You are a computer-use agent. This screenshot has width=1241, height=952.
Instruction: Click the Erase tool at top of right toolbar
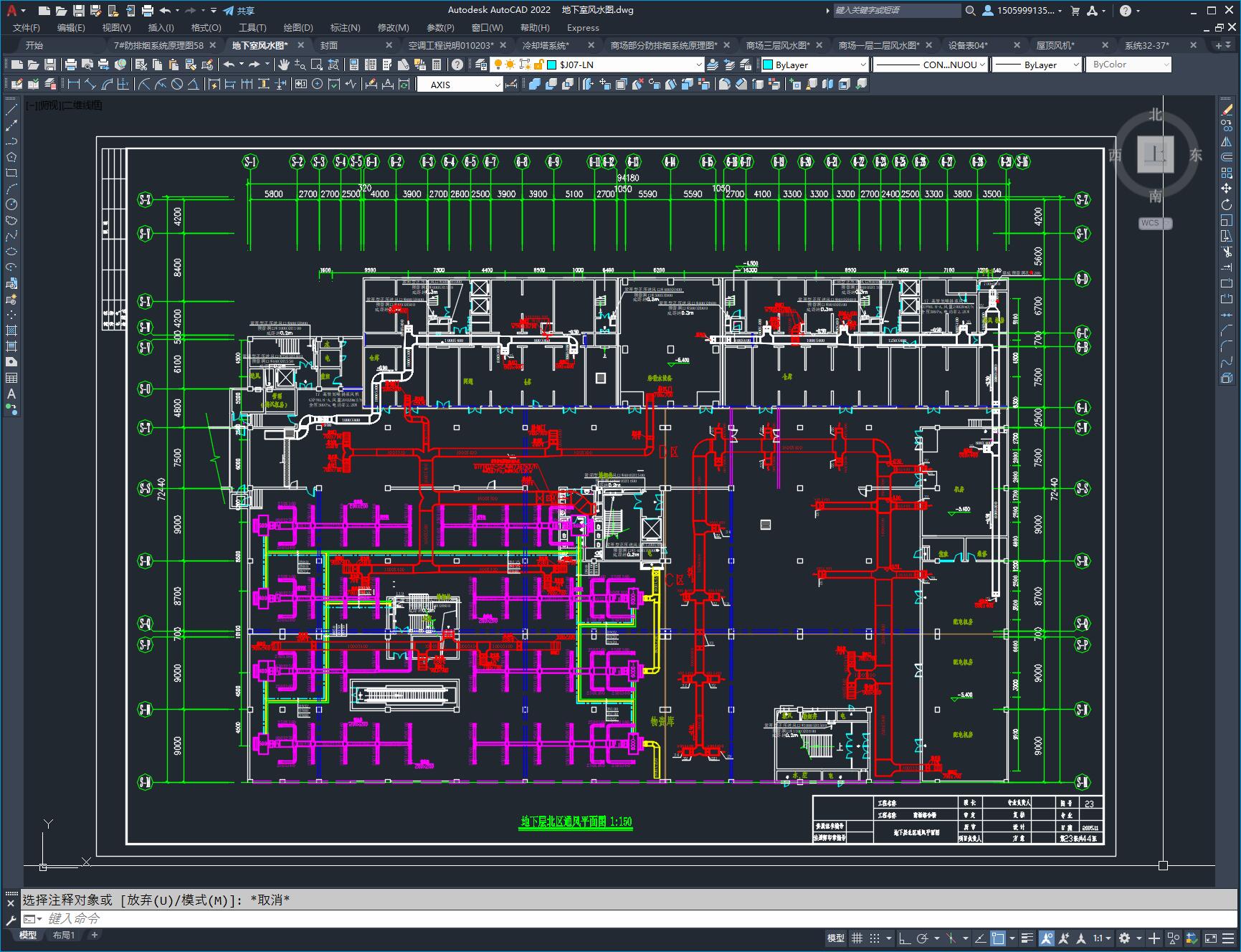coord(1227,110)
